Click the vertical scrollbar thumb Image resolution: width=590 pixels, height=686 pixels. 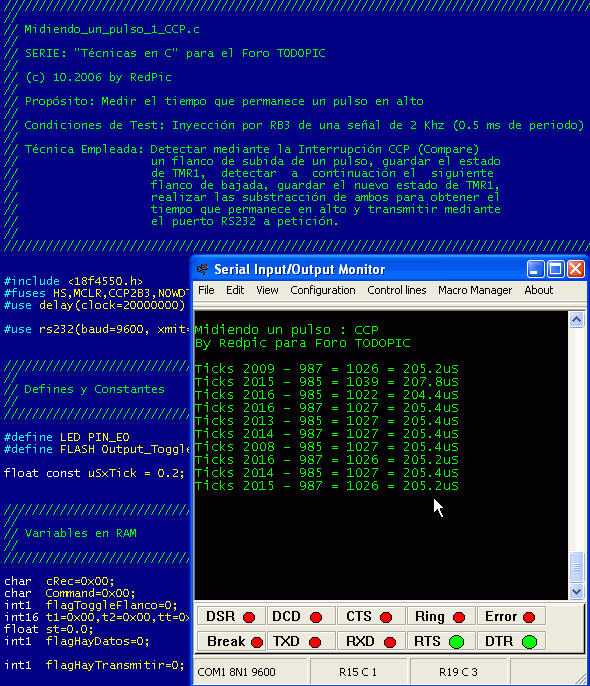pos(576,567)
